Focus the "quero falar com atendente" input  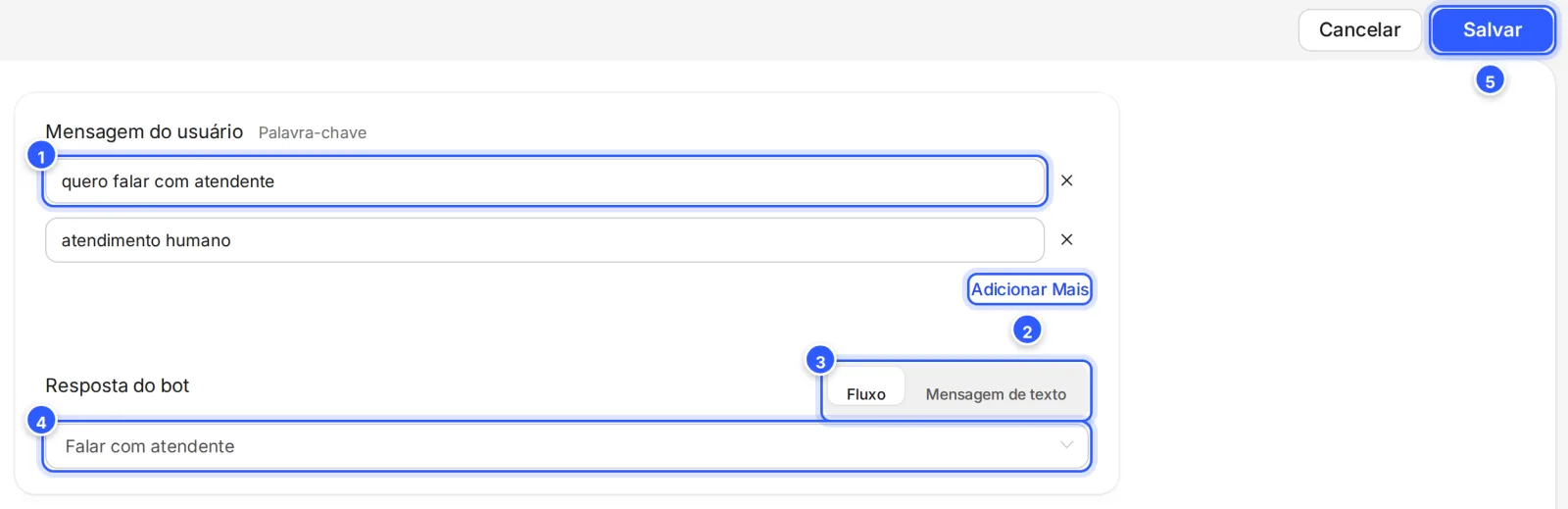pyautogui.click(x=545, y=180)
